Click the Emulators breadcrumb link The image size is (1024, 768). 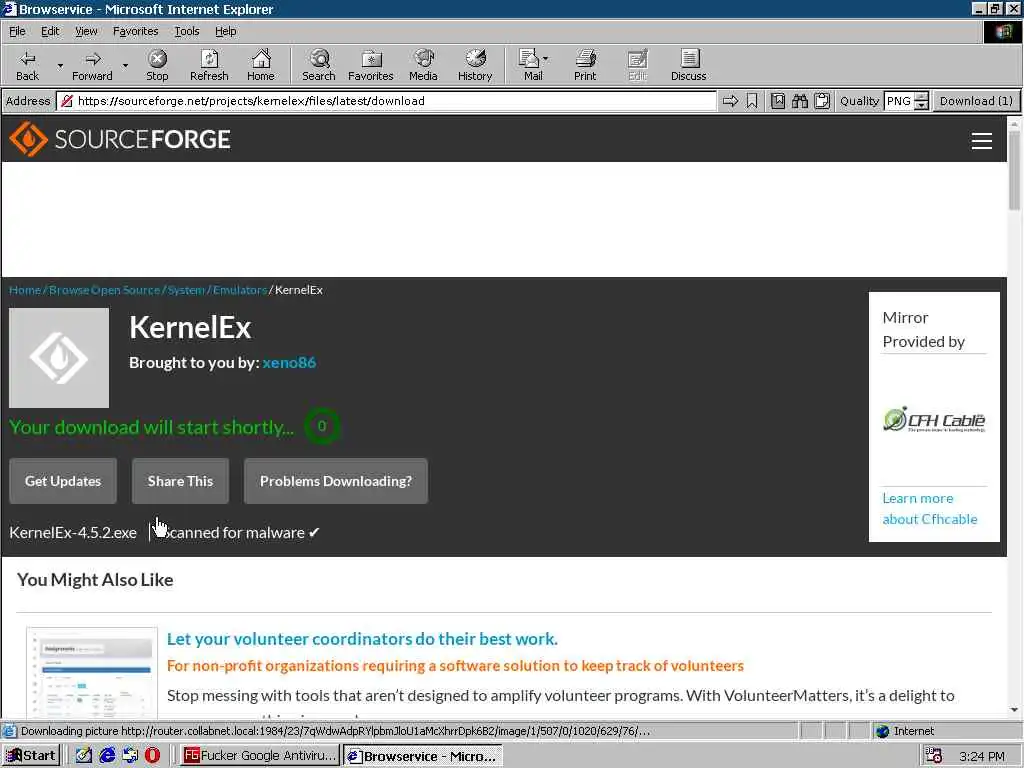coord(240,290)
